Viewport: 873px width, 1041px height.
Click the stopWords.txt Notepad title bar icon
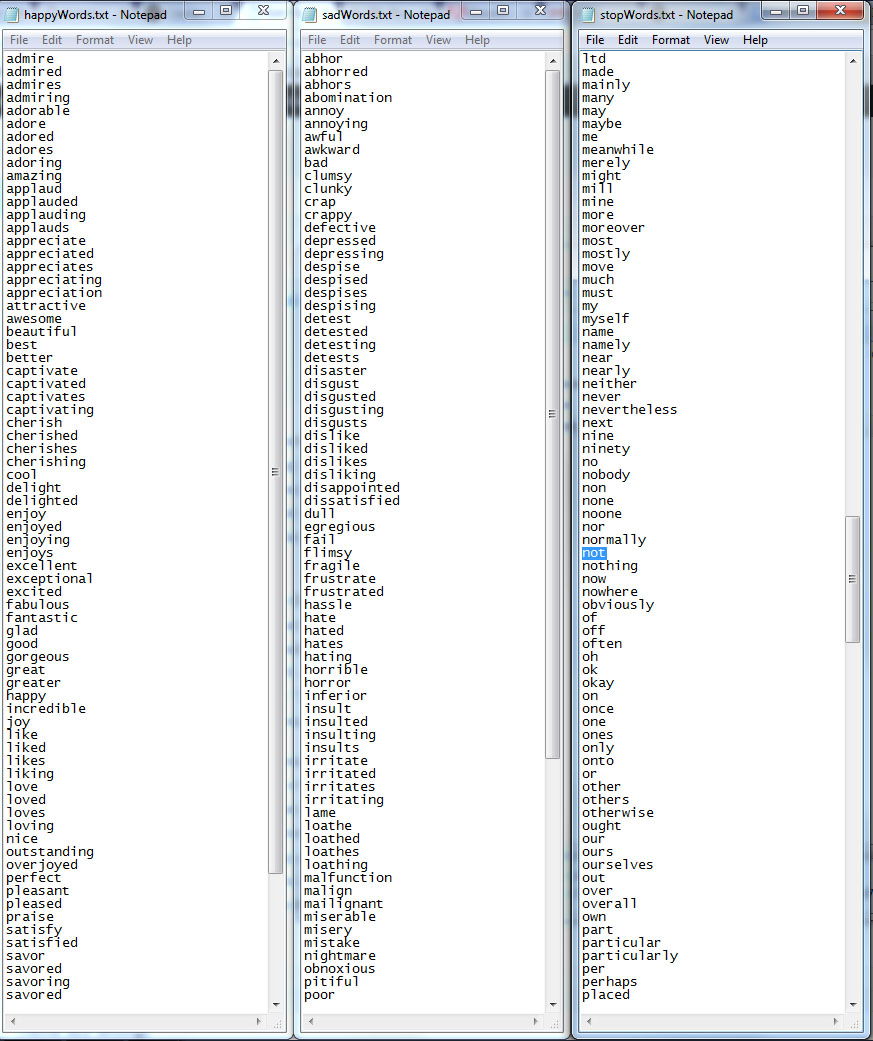[588, 14]
